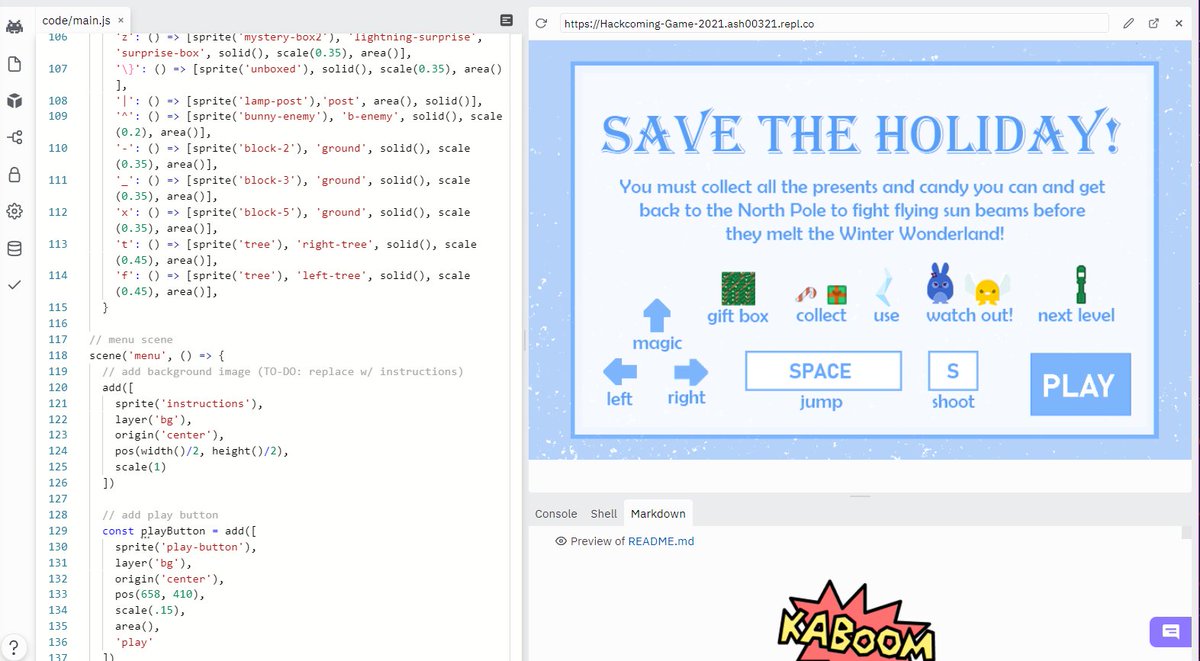Click the pencil edit icon in webview bar
This screenshot has width=1200, height=661.
pyautogui.click(x=1128, y=22)
